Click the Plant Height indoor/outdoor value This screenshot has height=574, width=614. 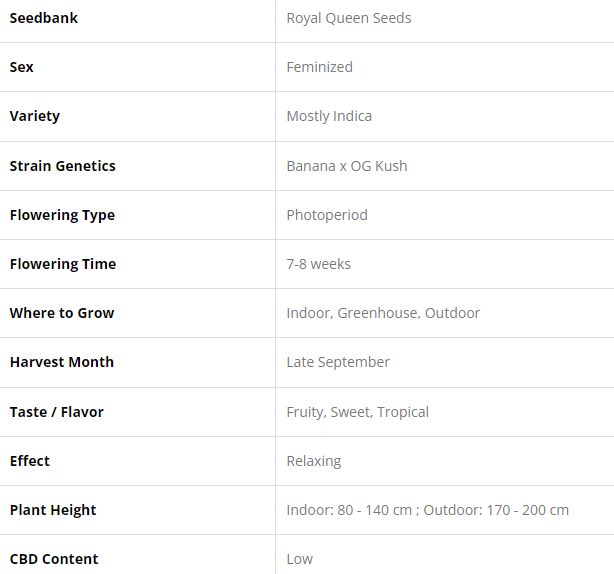pos(427,510)
